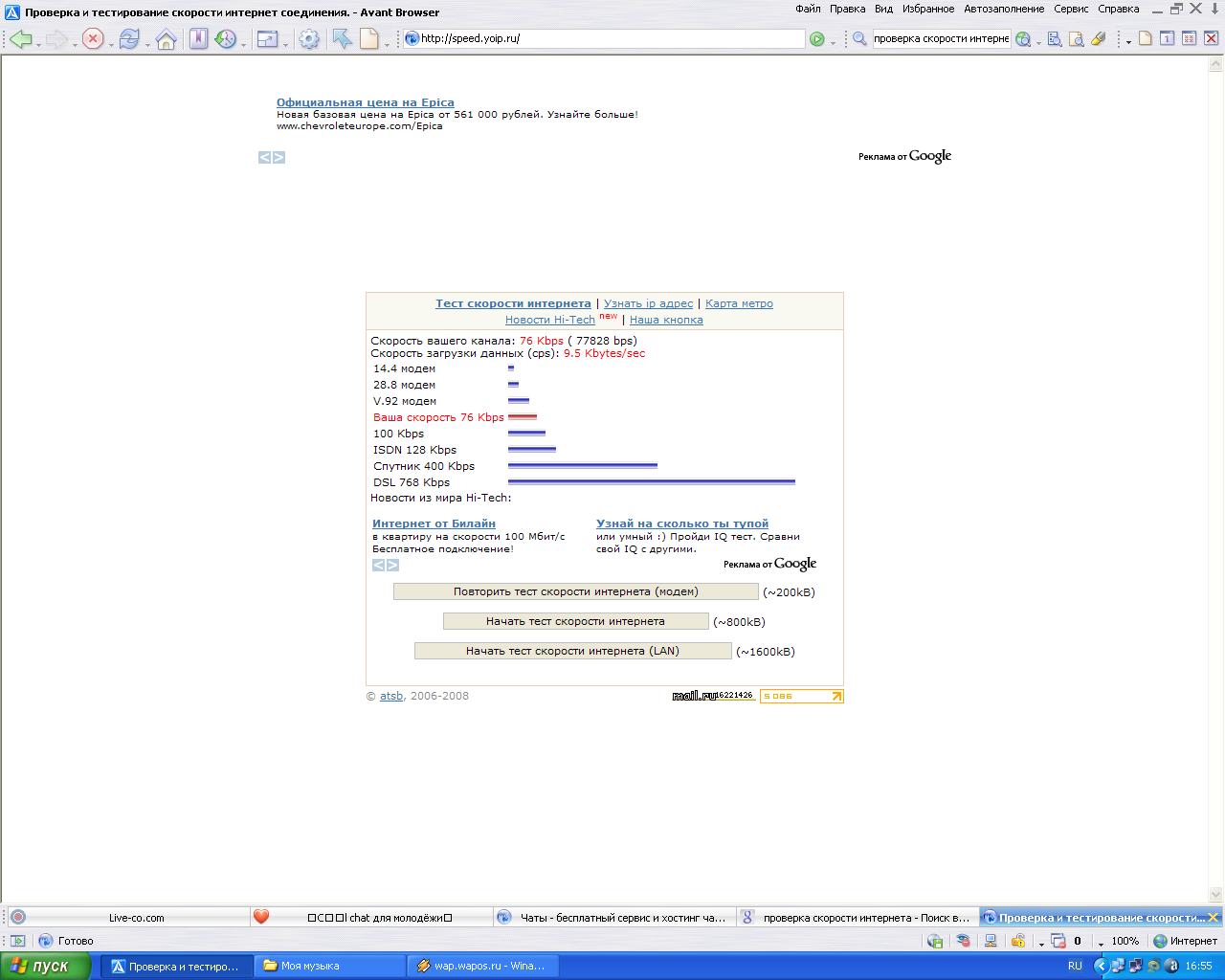1225x980 pixels.
Task: Open the zoom level dropdown at 100%
Action: tap(1102, 943)
